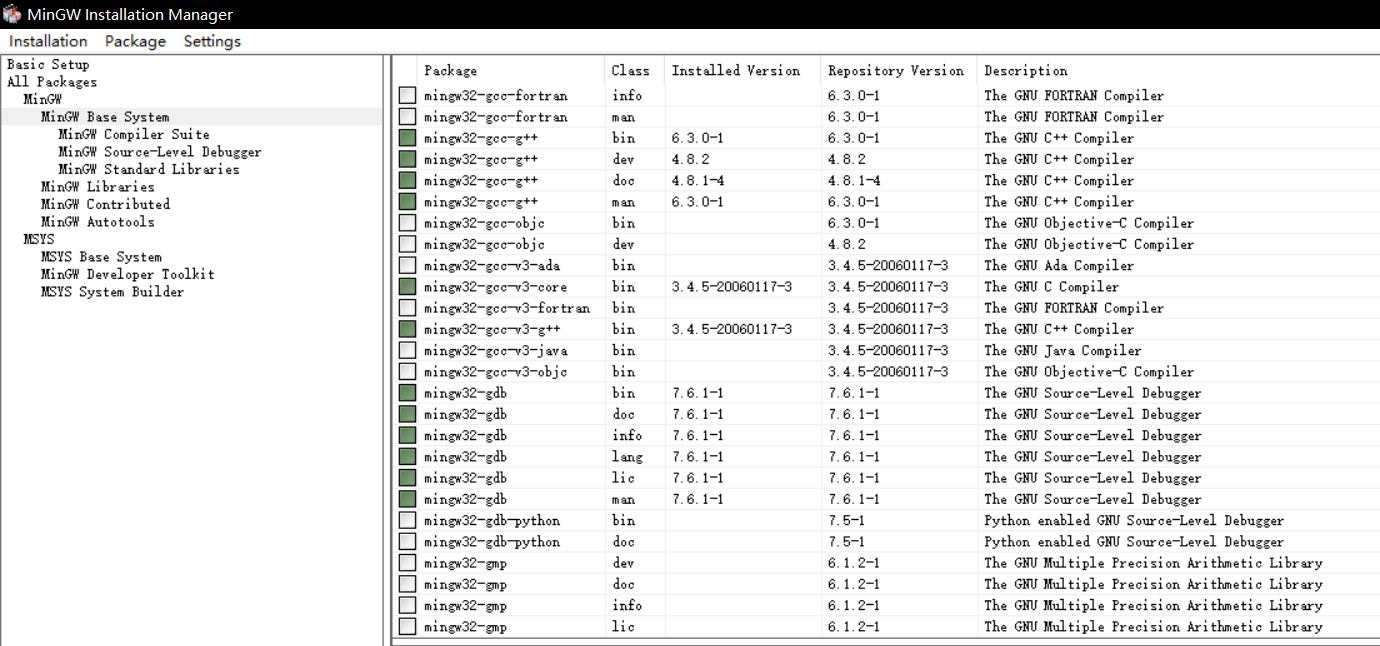Toggle checkbox for mingw32-gdb lic package
Screen dimensions: 1380x646
pos(407,478)
